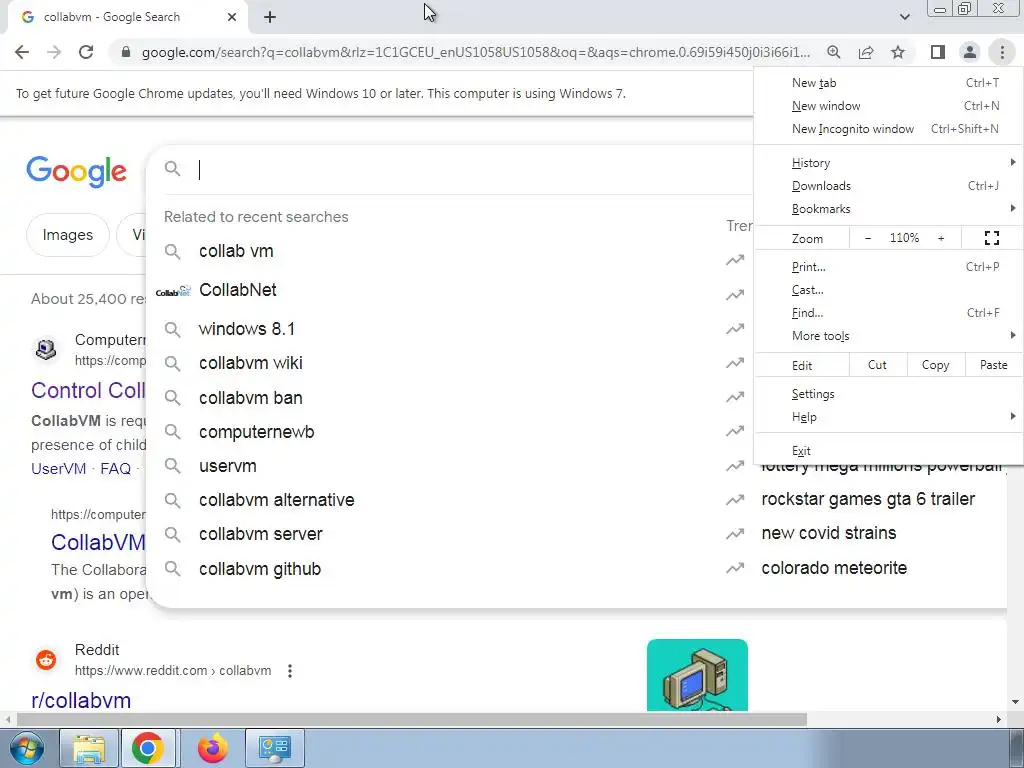Open the FAQ sitelink
This screenshot has width=1024, height=768.
pyautogui.click(x=116, y=469)
